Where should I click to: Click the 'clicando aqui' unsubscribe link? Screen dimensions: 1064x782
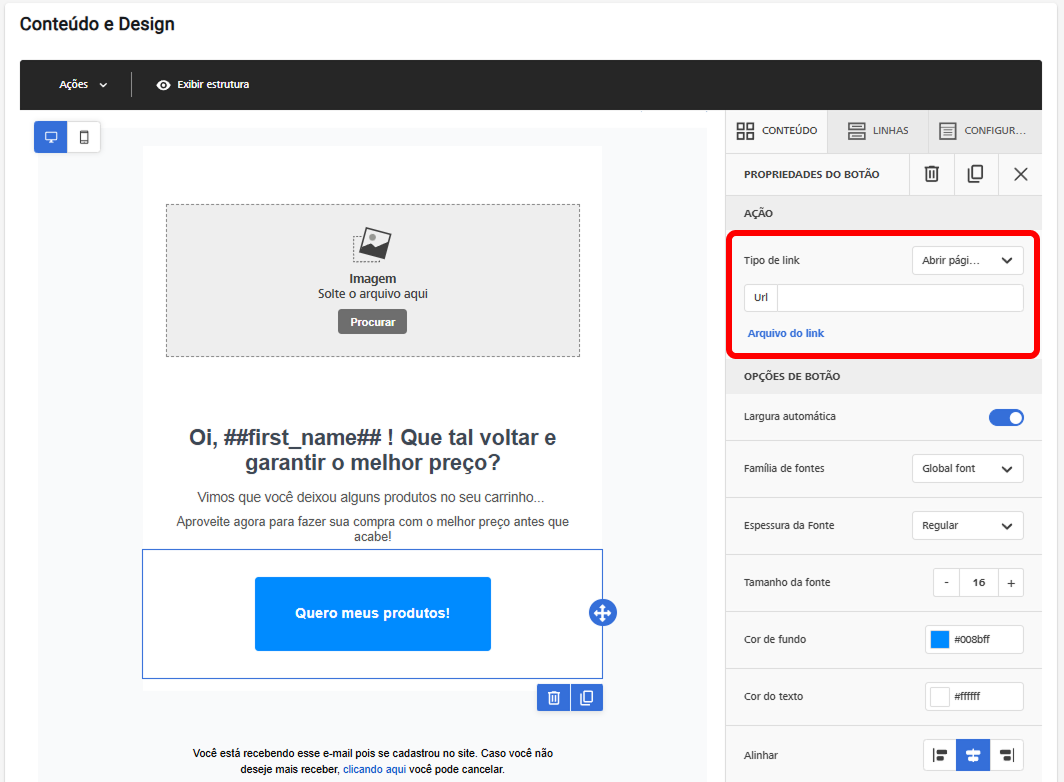coord(375,769)
